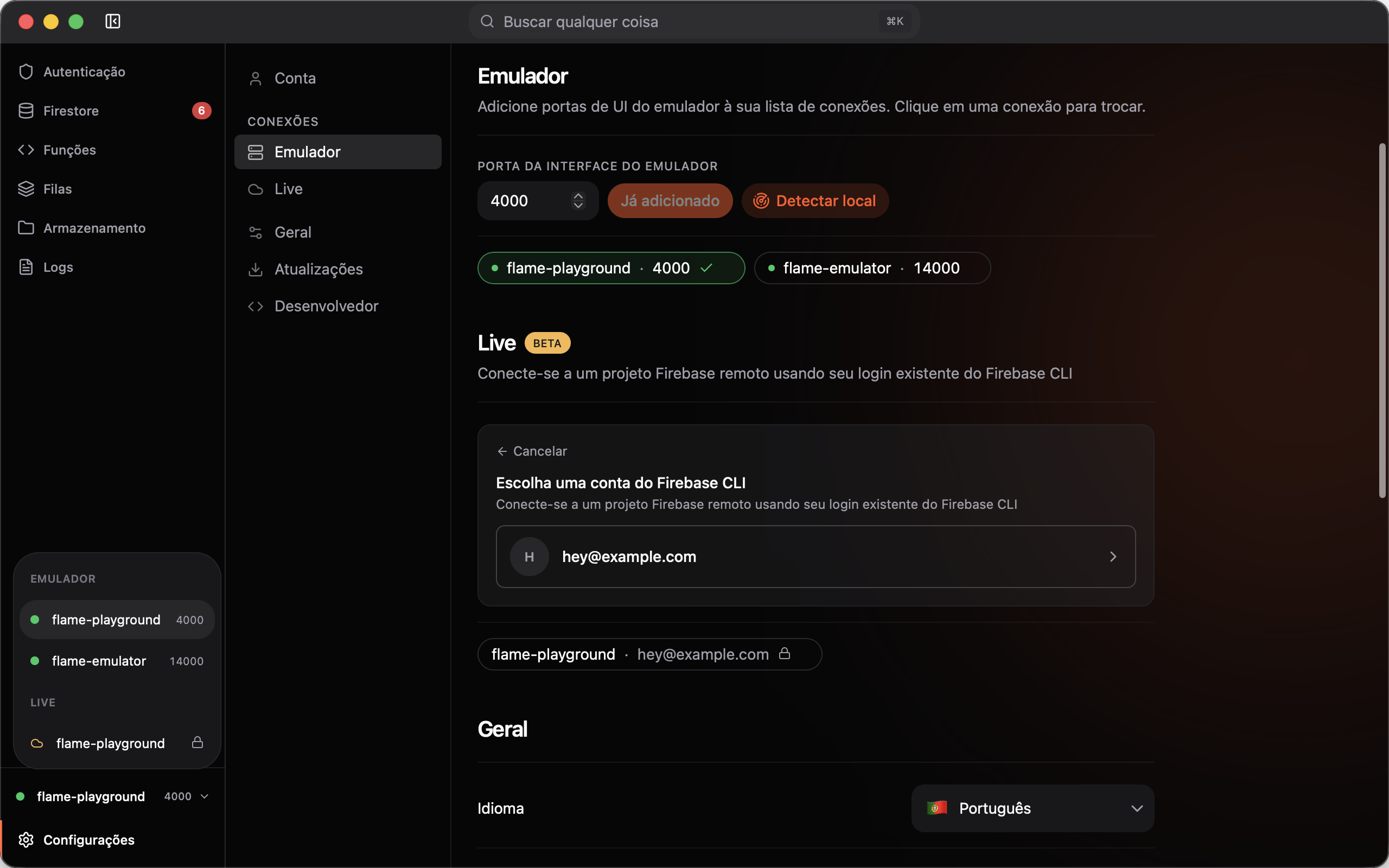Click the back arrow beside Cancelar

pyautogui.click(x=502, y=451)
